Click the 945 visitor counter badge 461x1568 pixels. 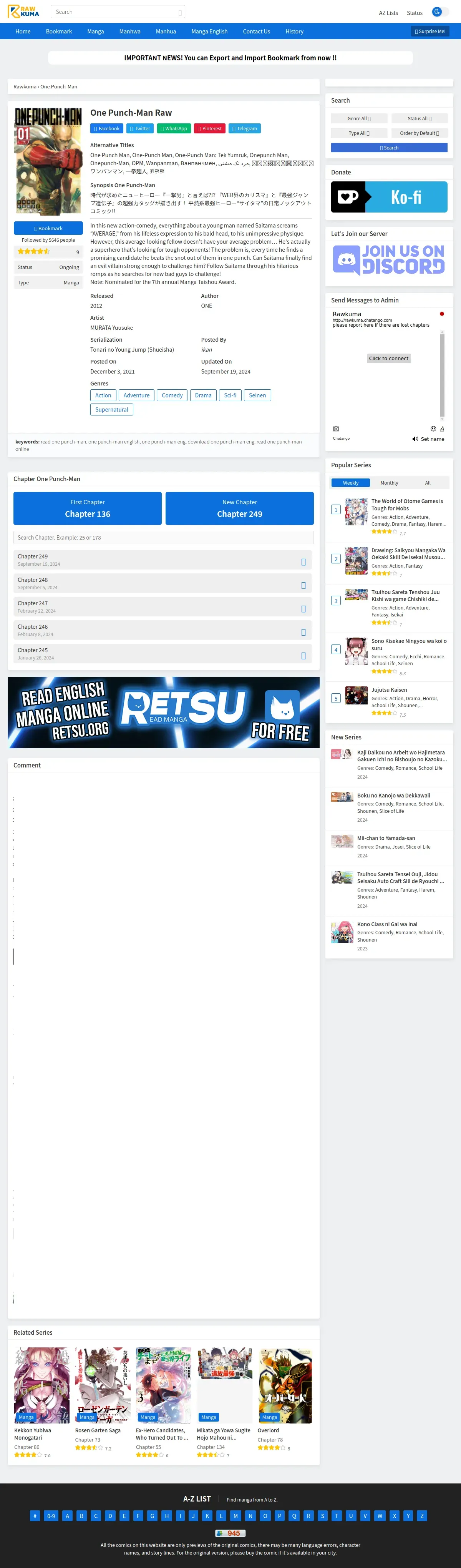pos(230,1534)
